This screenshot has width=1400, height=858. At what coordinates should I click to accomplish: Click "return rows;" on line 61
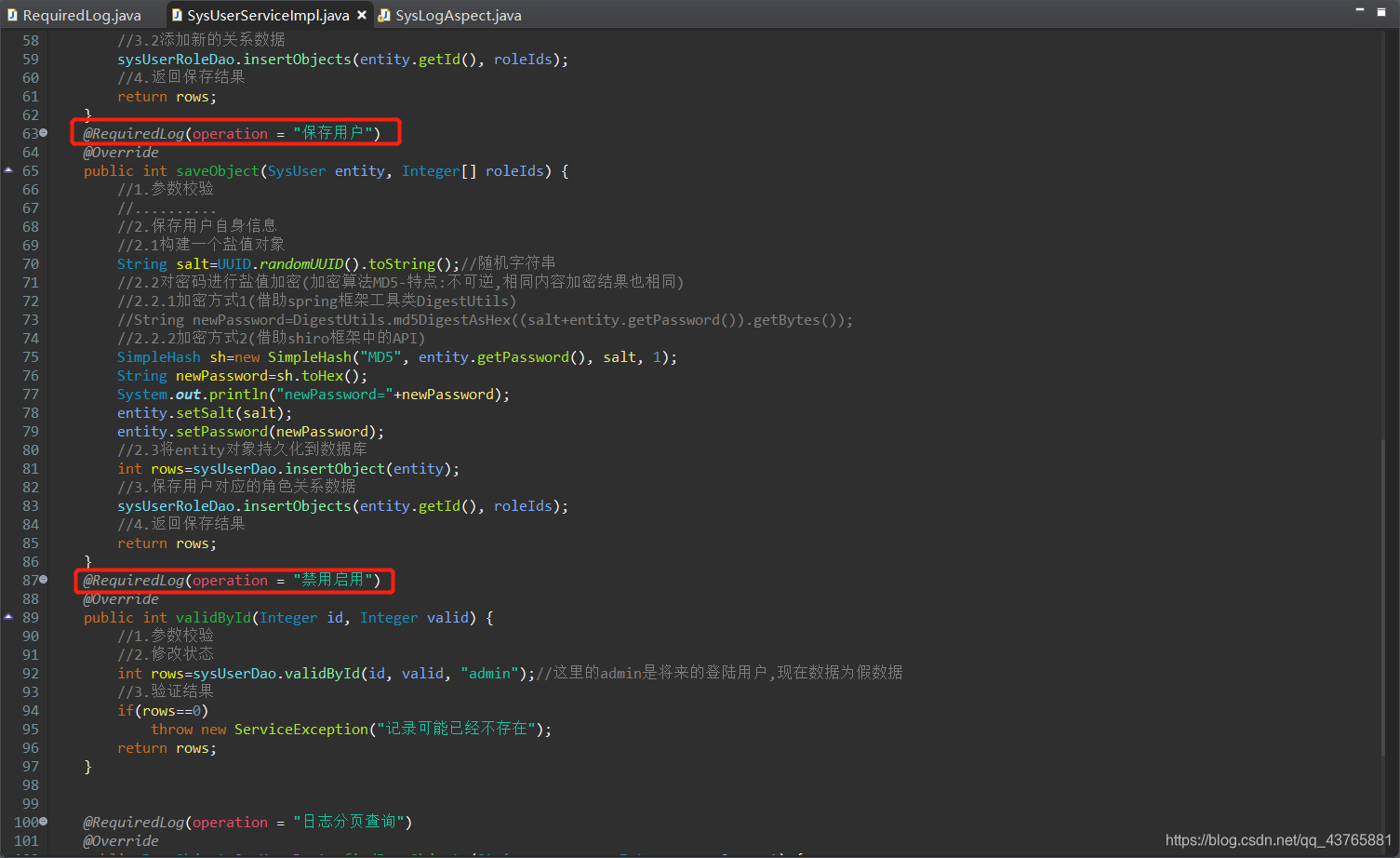(x=167, y=97)
